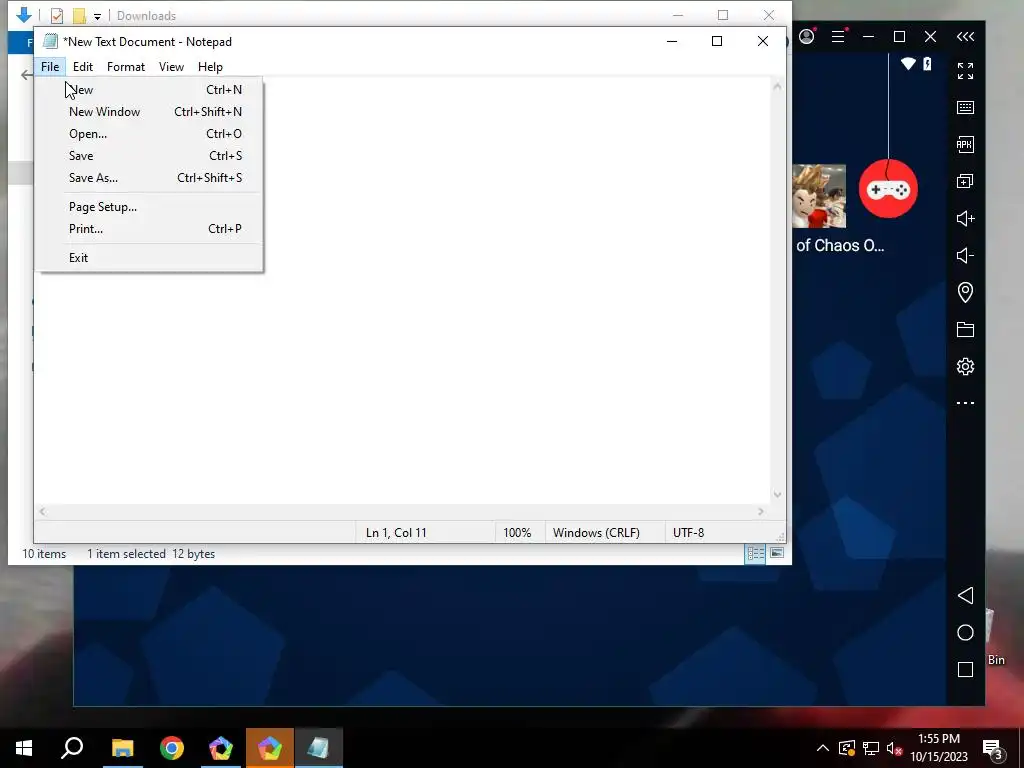Select New Window in File menu
This screenshot has height=768, width=1024.
(x=151, y=112)
